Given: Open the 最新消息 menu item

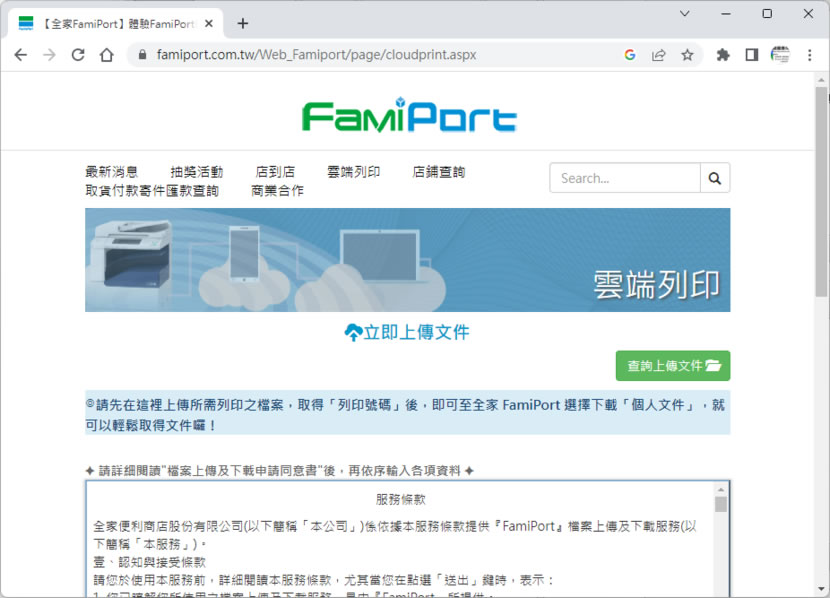Looking at the screenshot, I should point(112,171).
